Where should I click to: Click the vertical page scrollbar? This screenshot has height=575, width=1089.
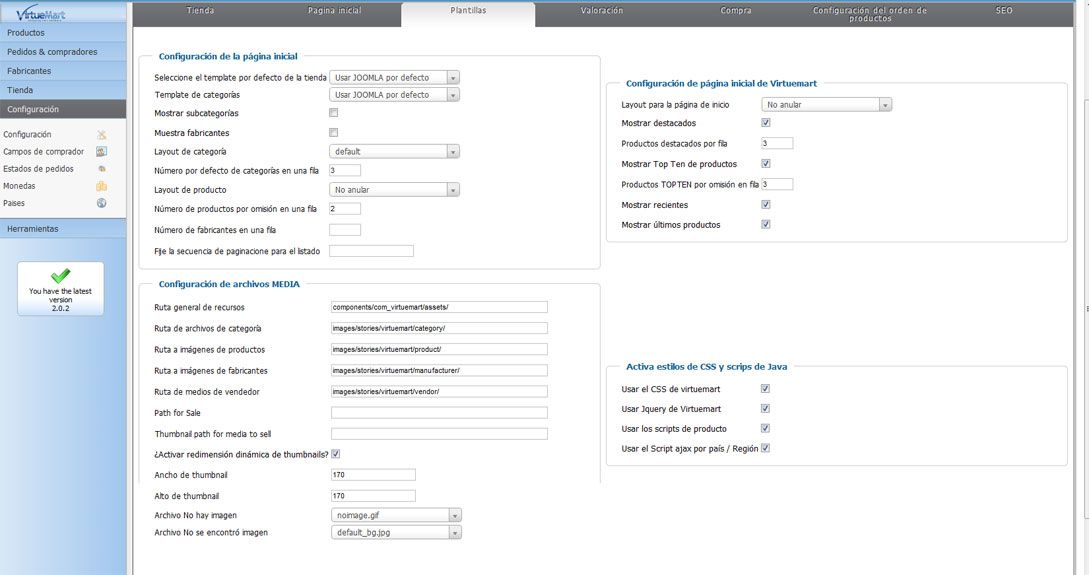pyautogui.click(x=1085, y=309)
